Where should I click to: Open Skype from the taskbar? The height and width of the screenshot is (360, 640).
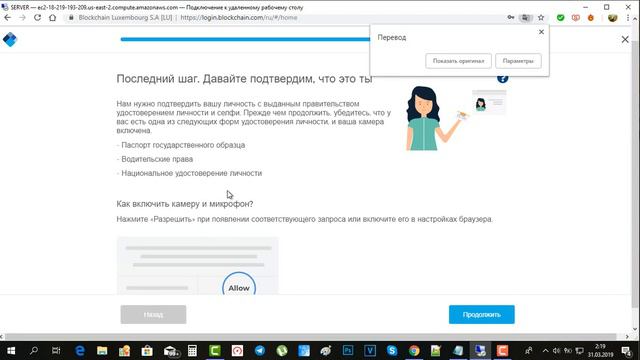click(392, 351)
